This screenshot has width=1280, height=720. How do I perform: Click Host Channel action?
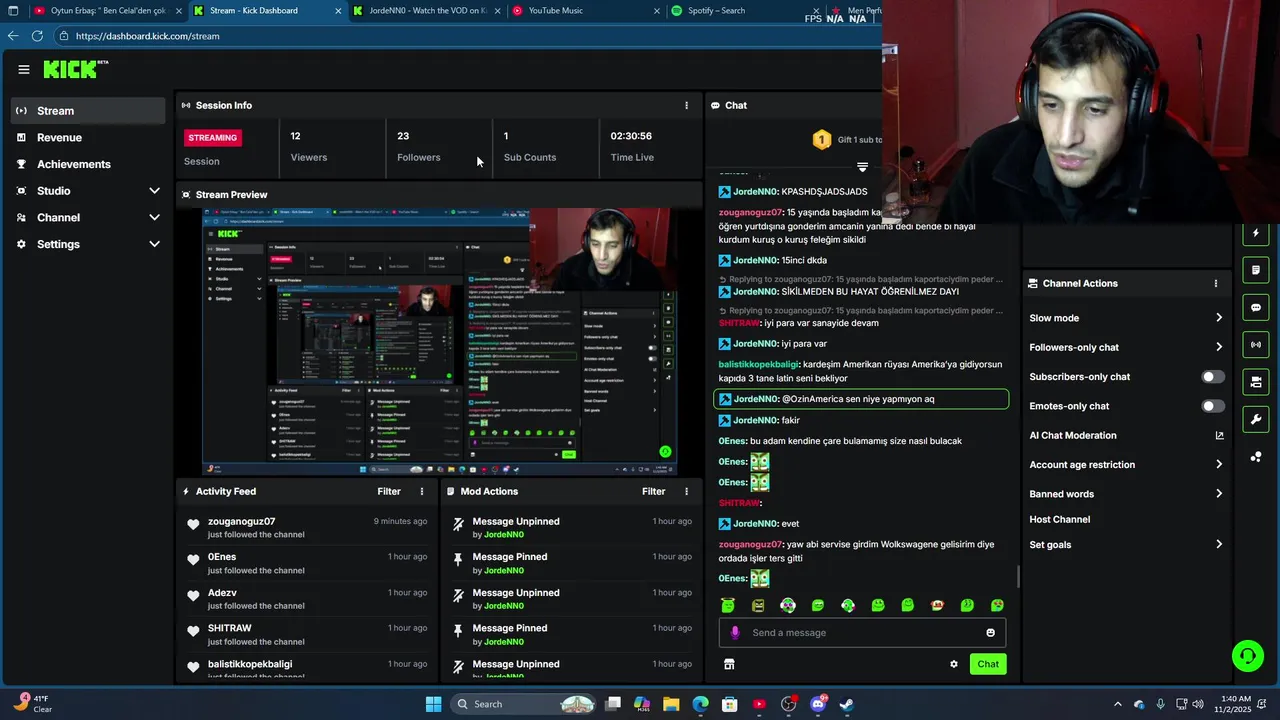tap(1059, 519)
